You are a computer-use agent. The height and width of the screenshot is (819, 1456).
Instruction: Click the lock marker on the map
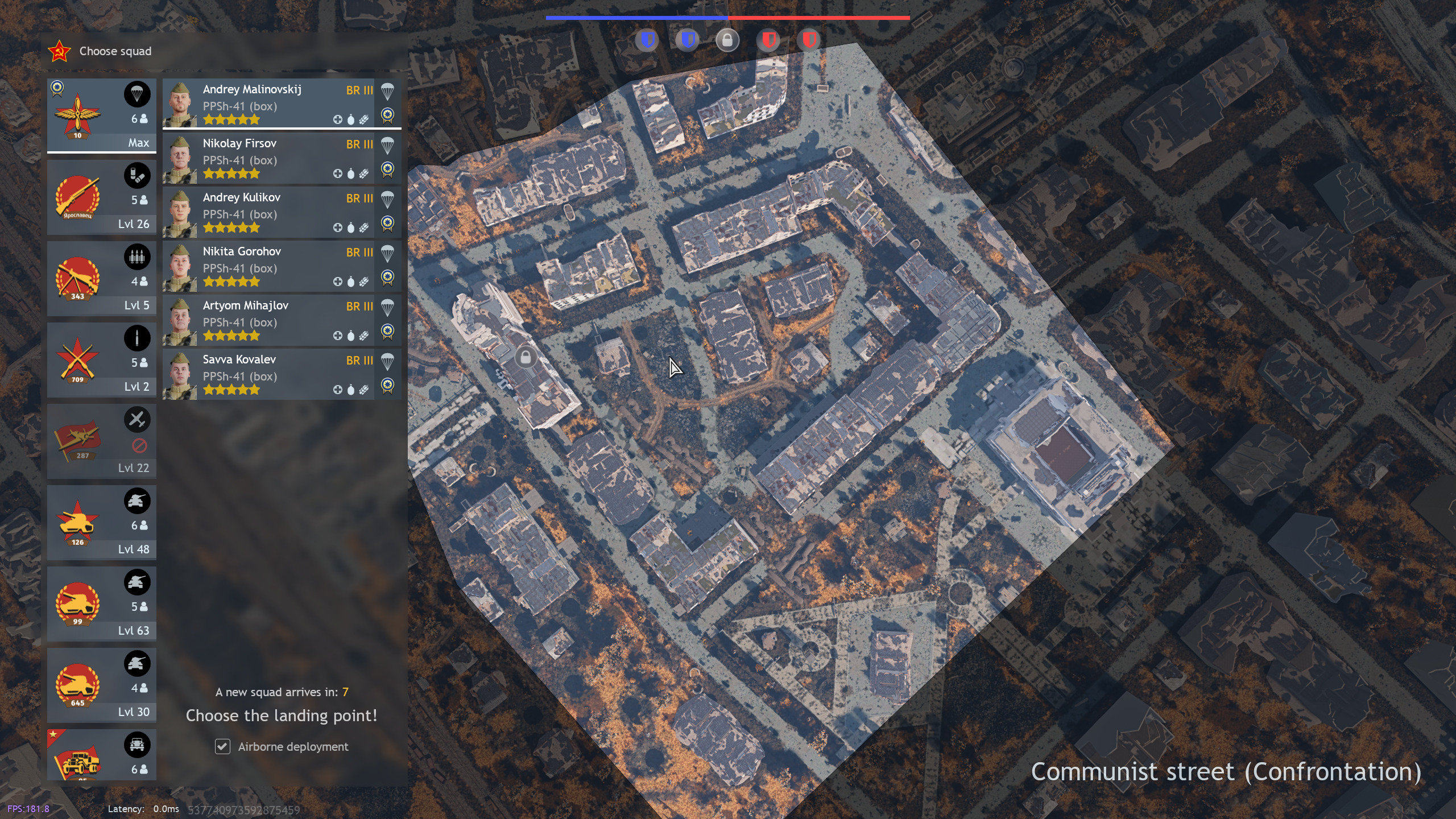click(x=526, y=357)
